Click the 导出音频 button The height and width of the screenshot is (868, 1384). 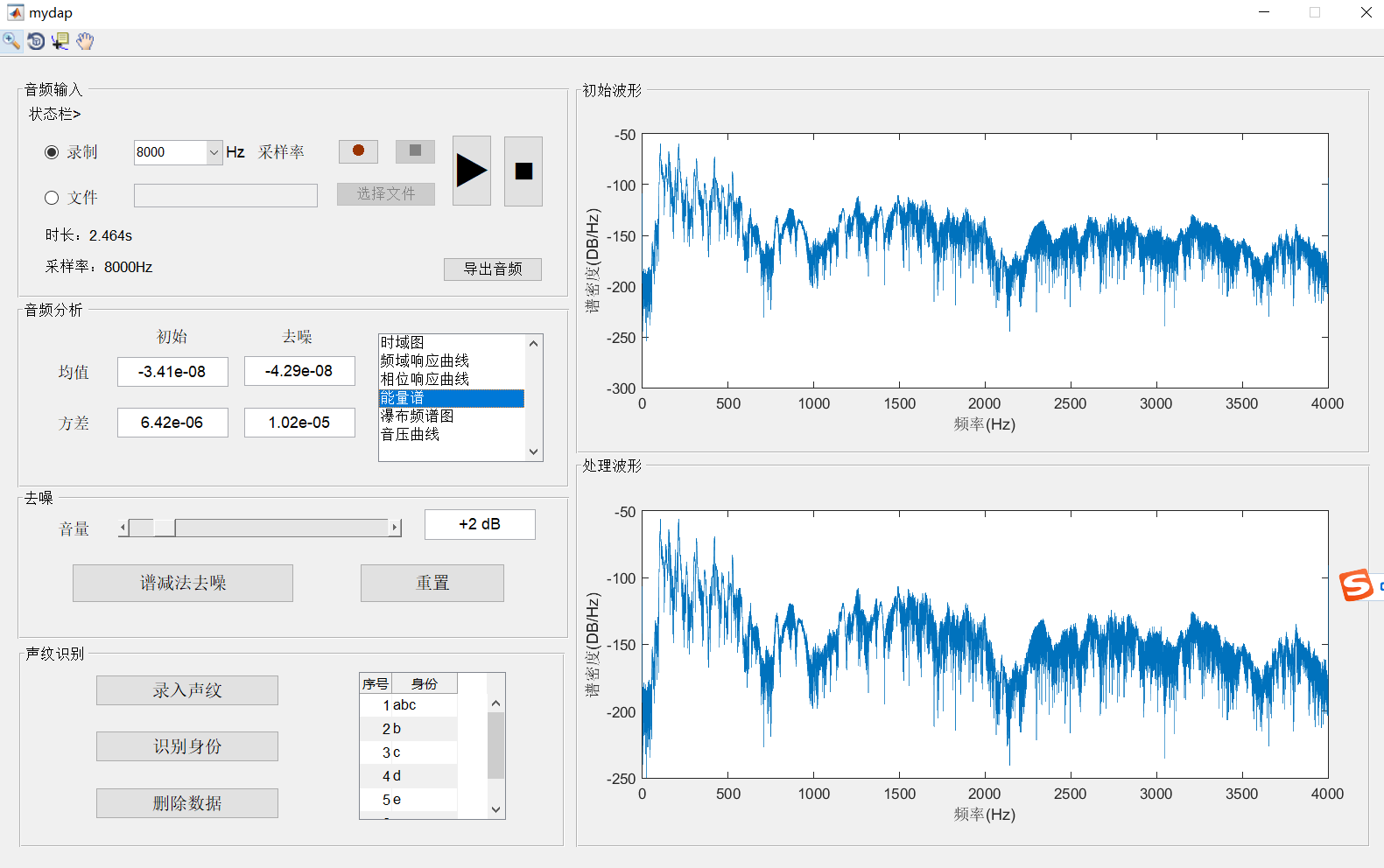coord(493,269)
